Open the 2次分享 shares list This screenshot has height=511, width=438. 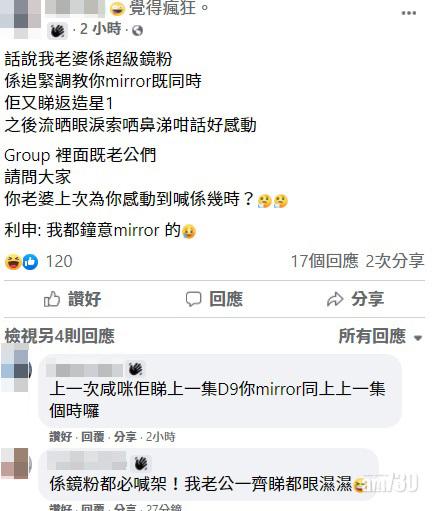395,261
